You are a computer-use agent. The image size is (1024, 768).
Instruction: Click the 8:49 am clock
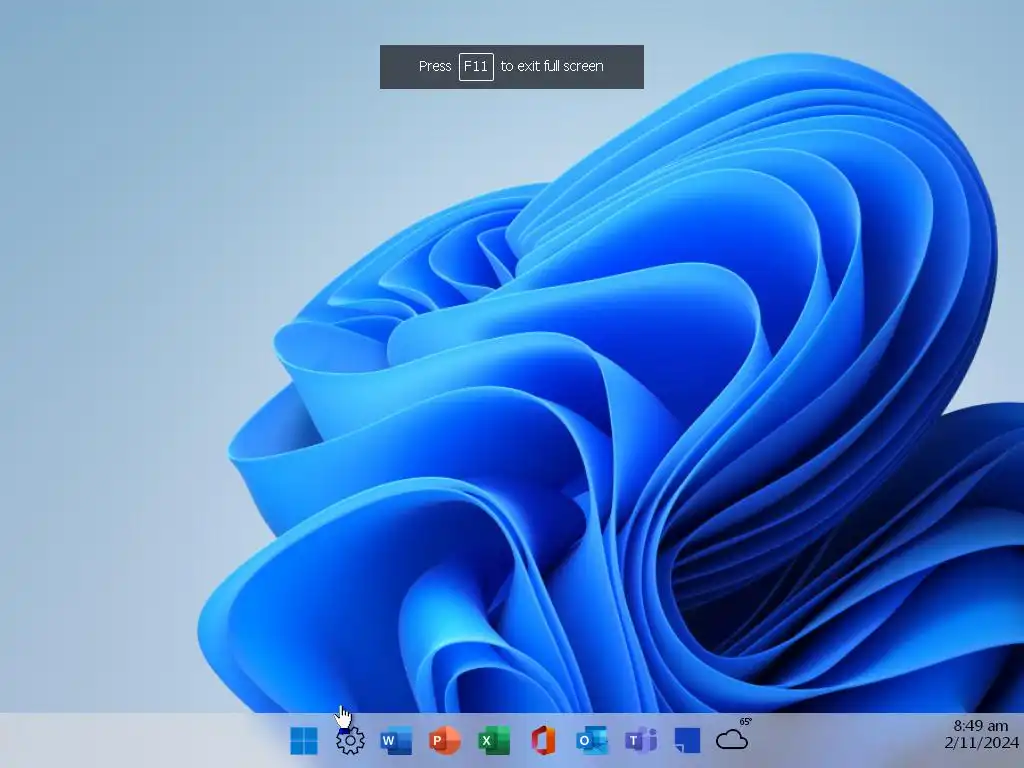click(980, 726)
